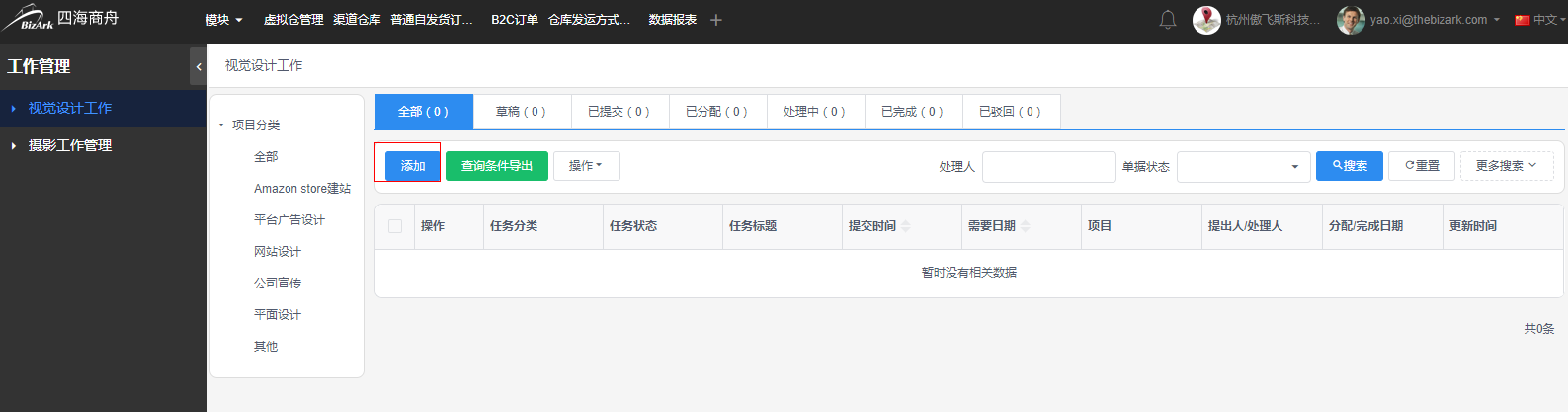Click the 搜索 search button
The height and width of the screenshot is (412, 1568).
click(x=1350, y=166)
